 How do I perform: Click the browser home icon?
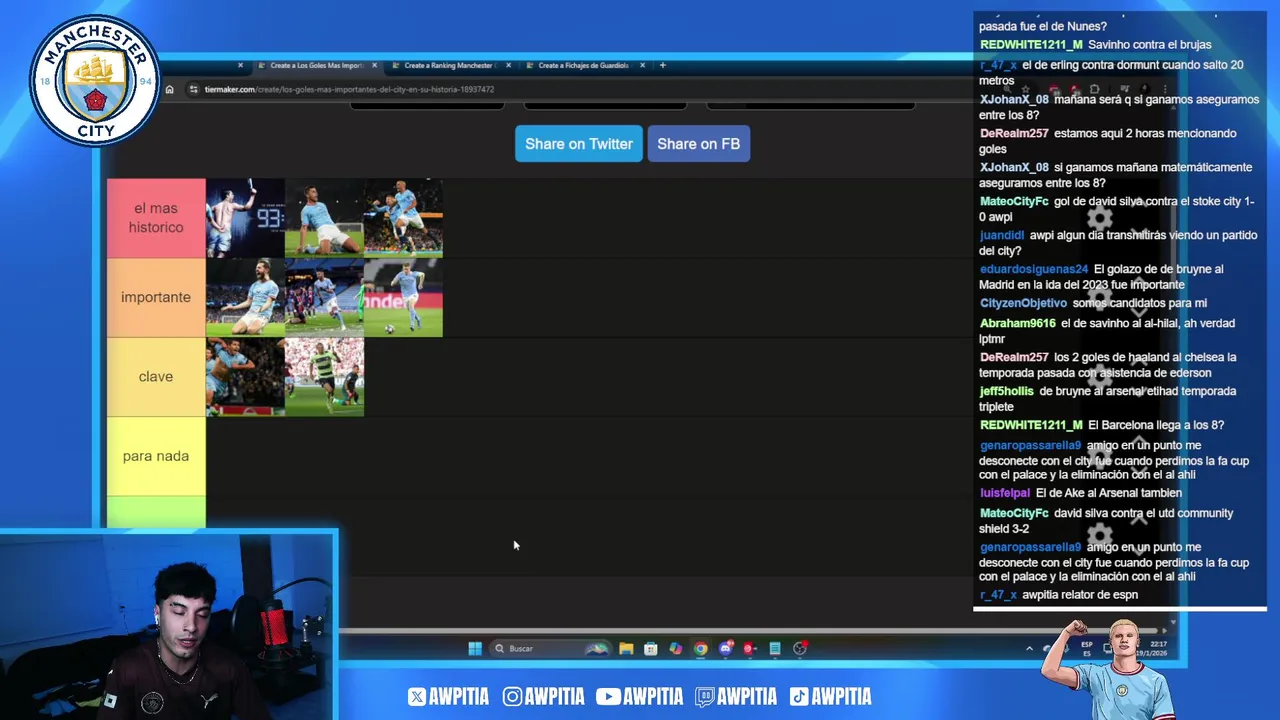(169, 89)
